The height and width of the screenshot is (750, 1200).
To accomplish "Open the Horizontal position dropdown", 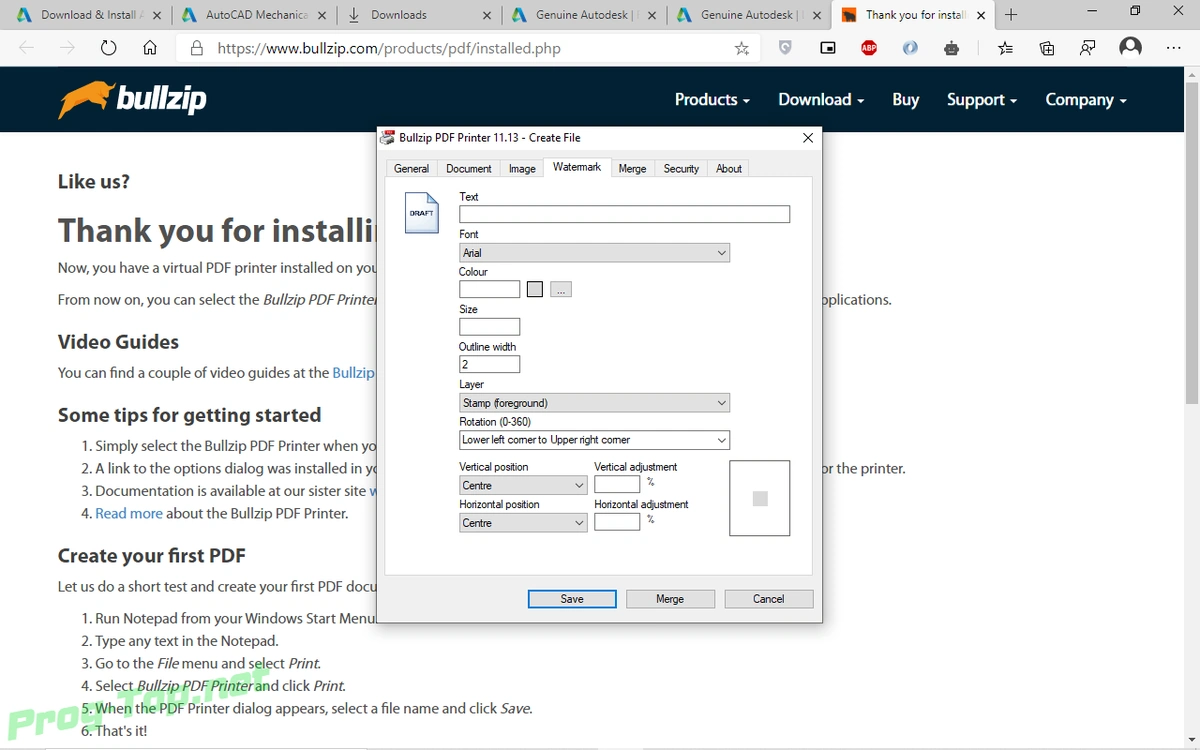I will pyautogui.click(x=523, y=523).
